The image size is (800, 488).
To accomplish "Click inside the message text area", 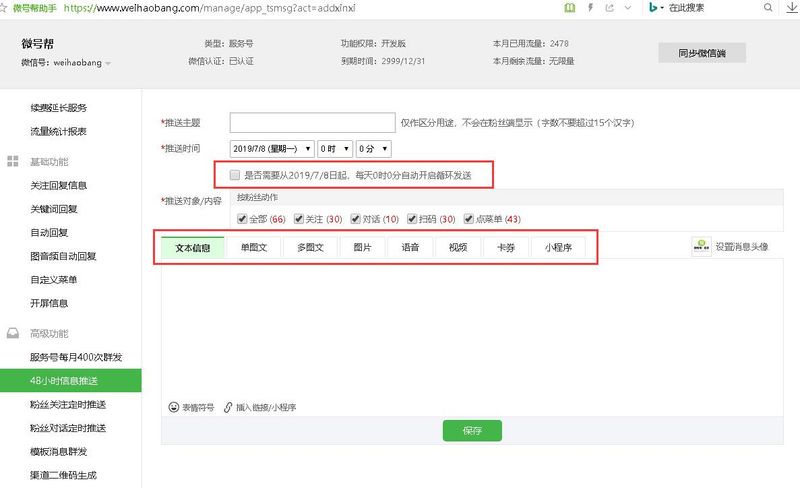I will 472,329.
